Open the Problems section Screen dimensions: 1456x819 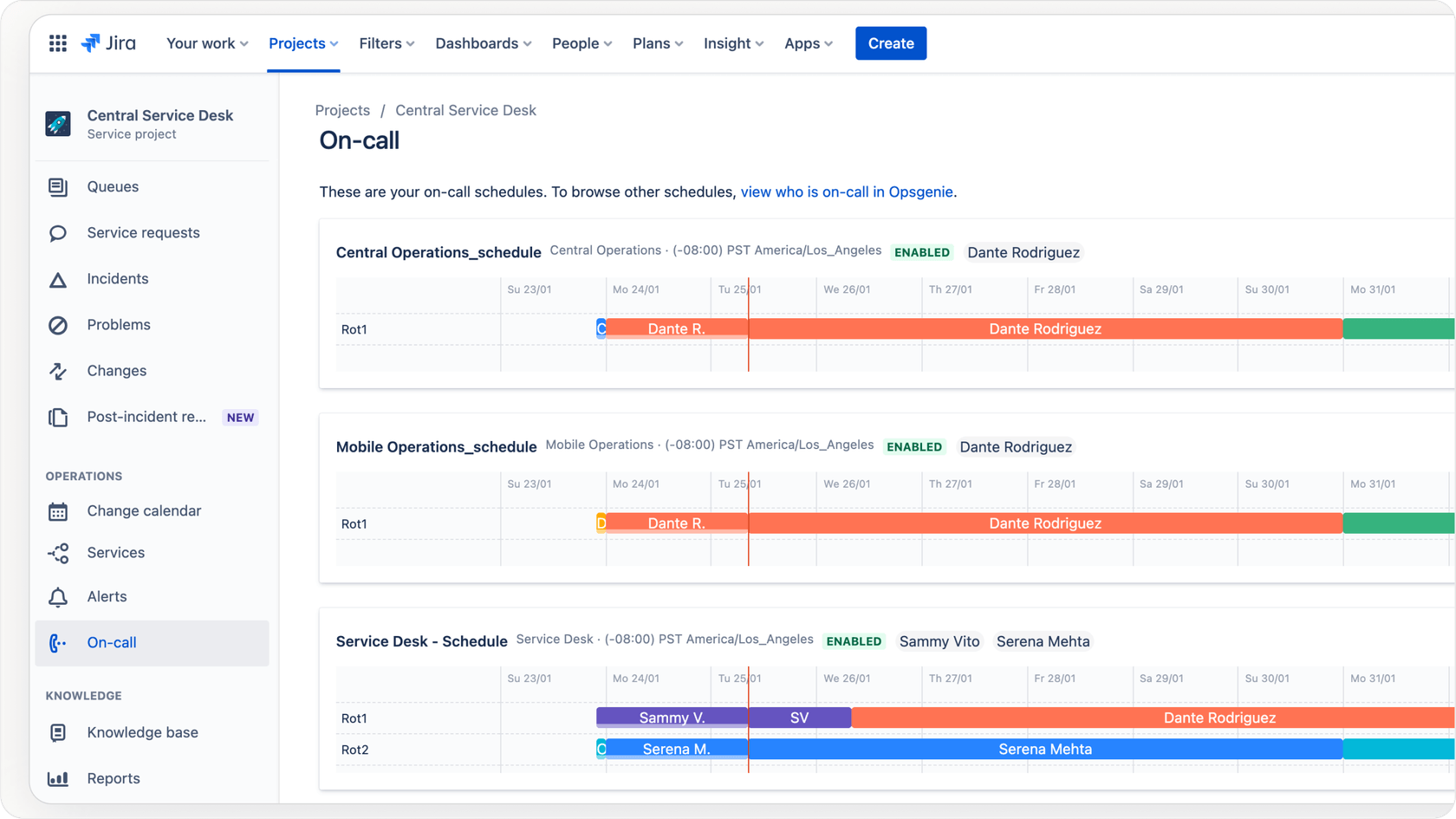118,324
